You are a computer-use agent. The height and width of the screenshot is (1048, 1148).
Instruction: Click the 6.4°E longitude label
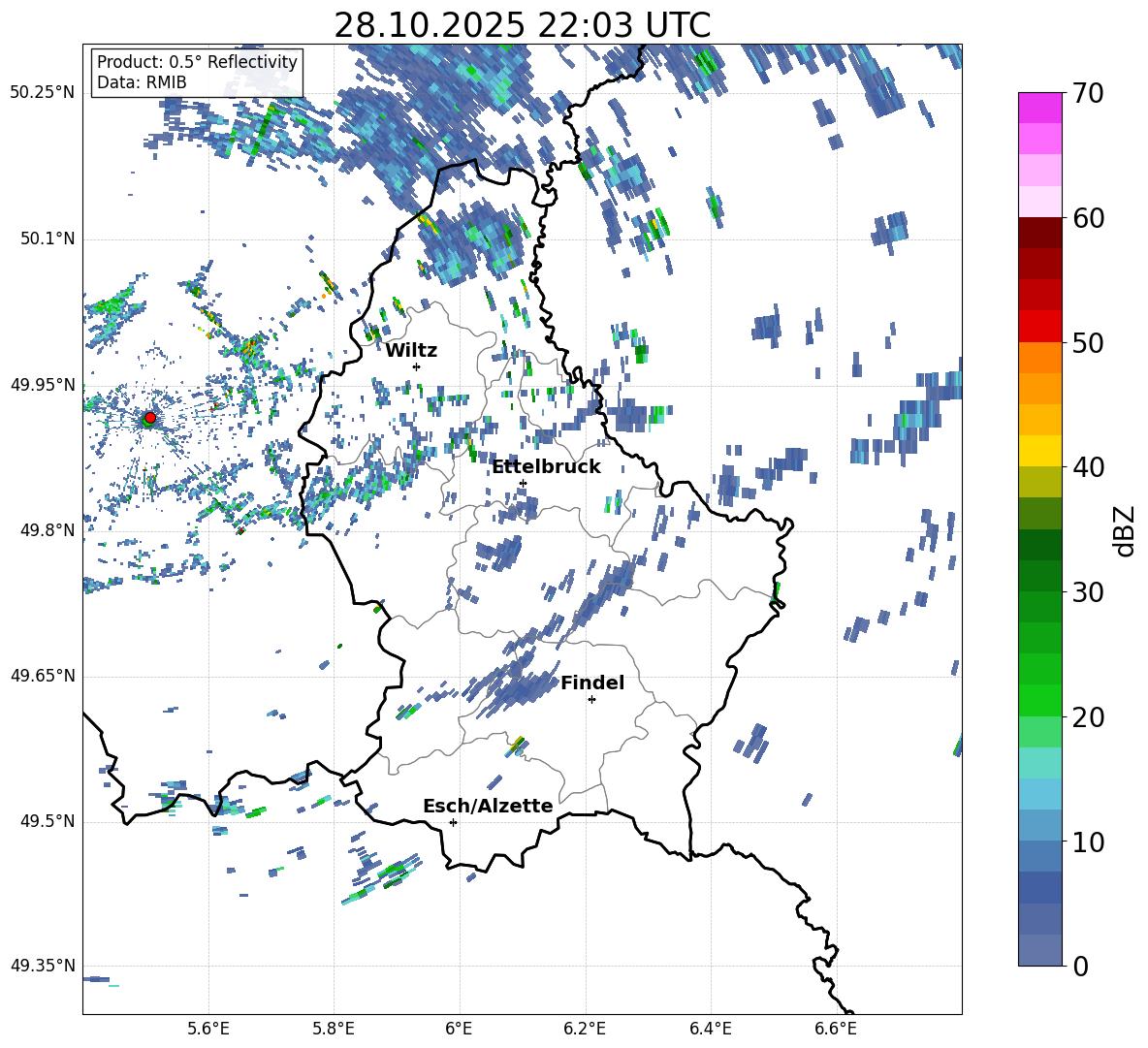(710, 1029)
